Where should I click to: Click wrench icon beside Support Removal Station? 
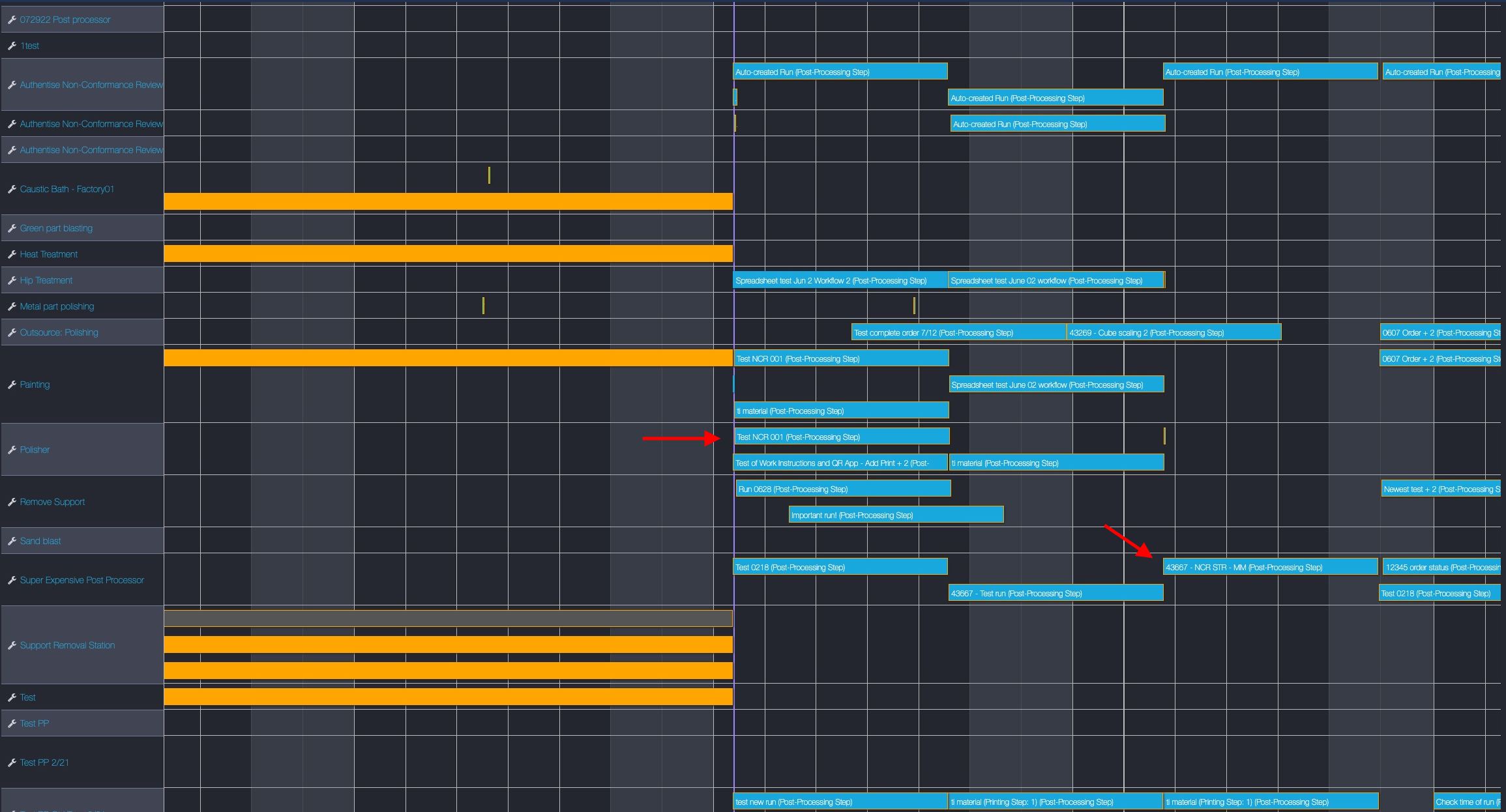pyautogui.click(x=12, y=645)
